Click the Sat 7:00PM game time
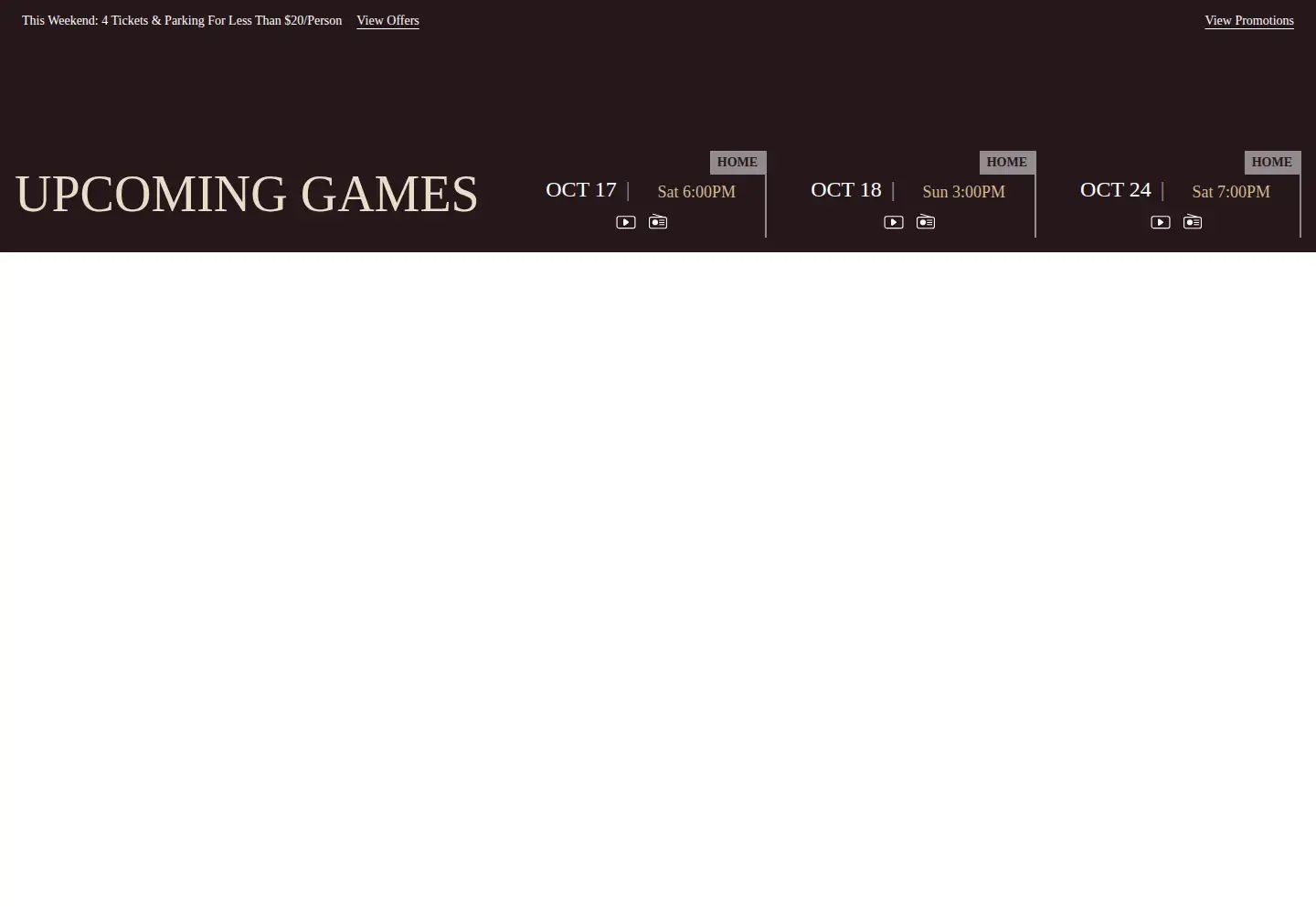 pyautogui.click(x=1231, y=192)
